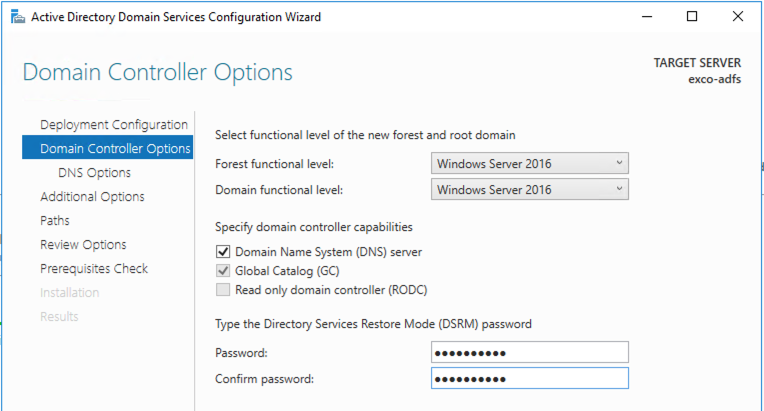Open the DNS Options page
Viewport: 764px width, 411px height.
pyautogui.click(x=94, y=173)
